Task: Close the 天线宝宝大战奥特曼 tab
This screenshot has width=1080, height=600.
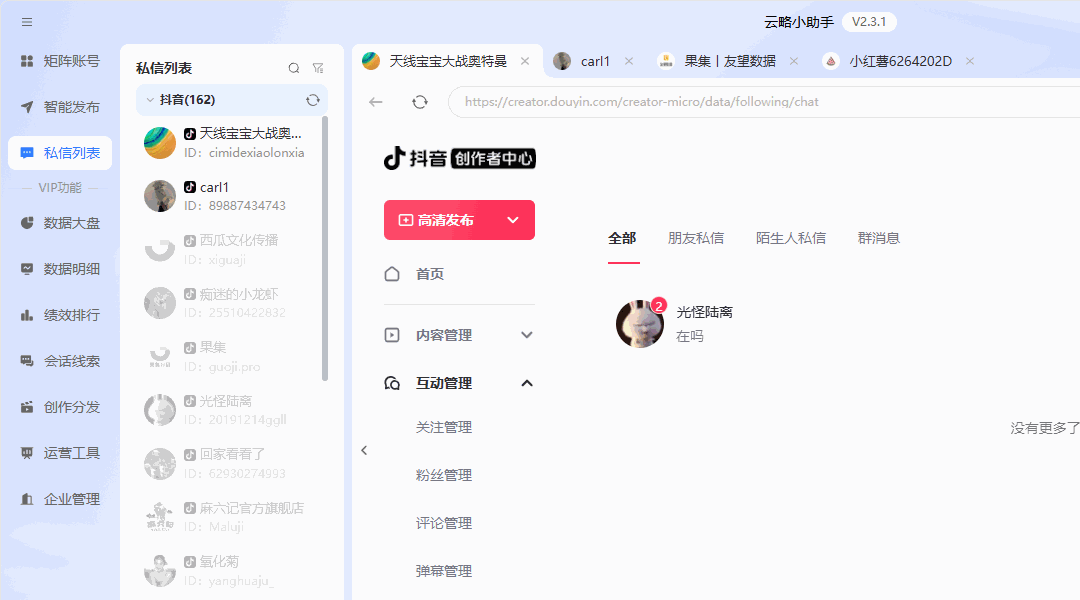Action: (525, 61)
